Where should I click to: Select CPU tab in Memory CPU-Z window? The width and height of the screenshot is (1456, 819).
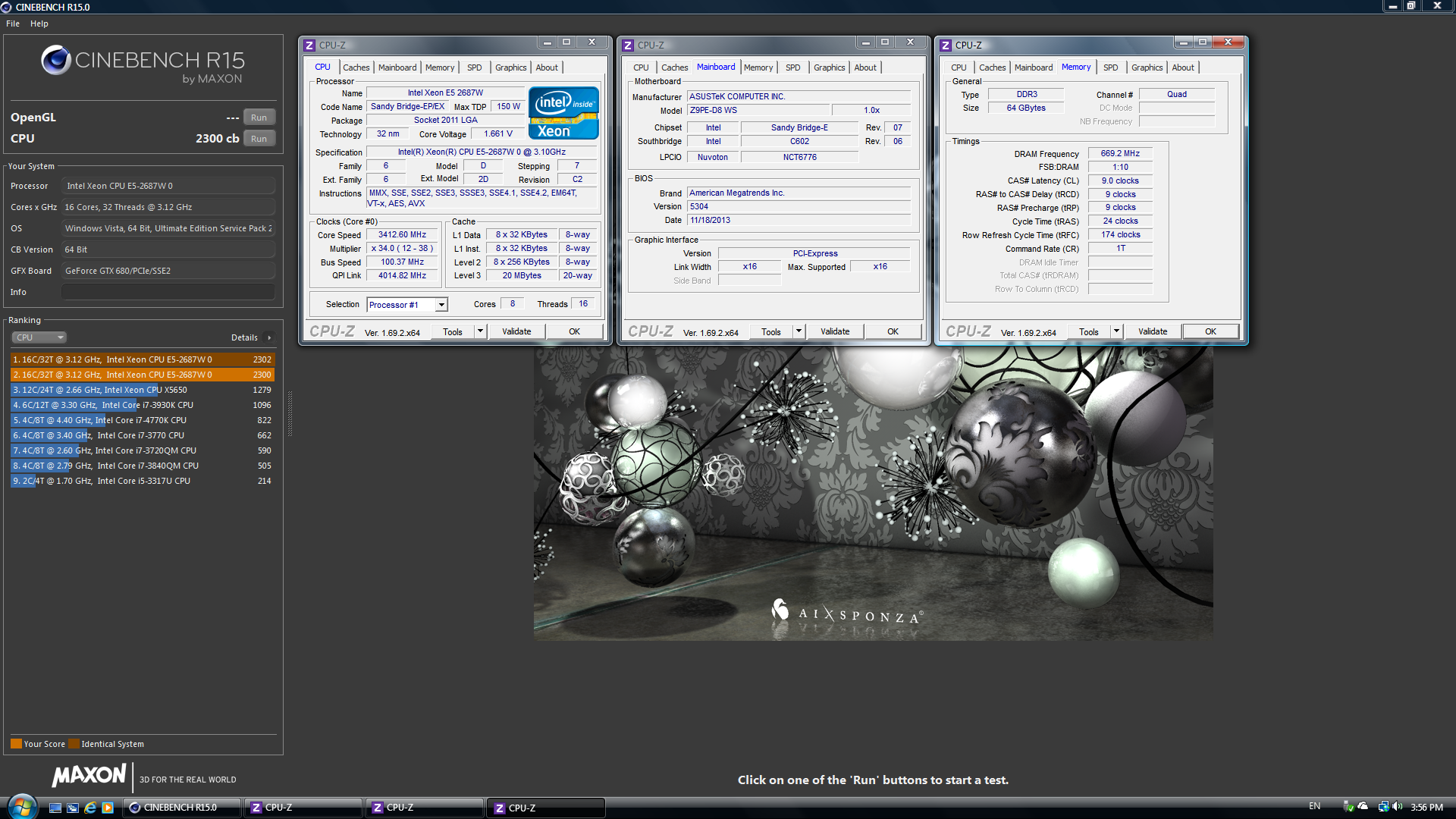click(x=959, y=67)
